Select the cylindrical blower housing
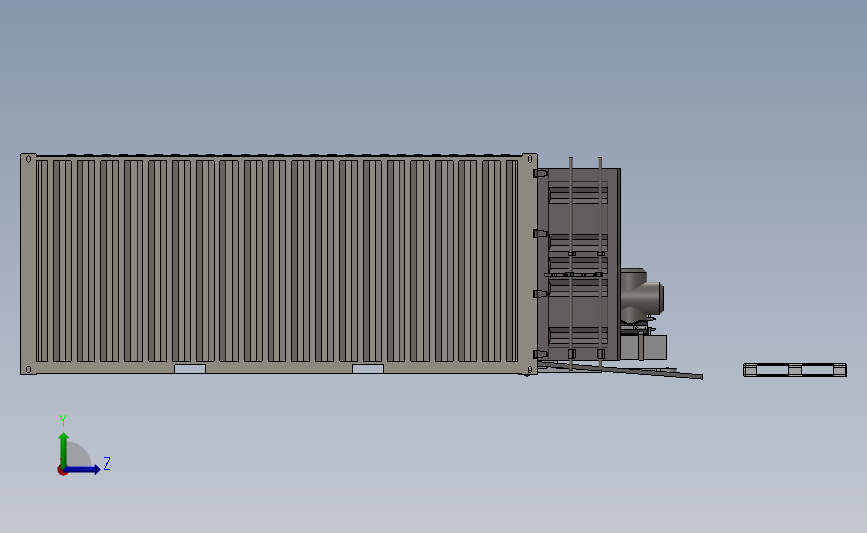 pyautogui.click(x=641, y=296)
